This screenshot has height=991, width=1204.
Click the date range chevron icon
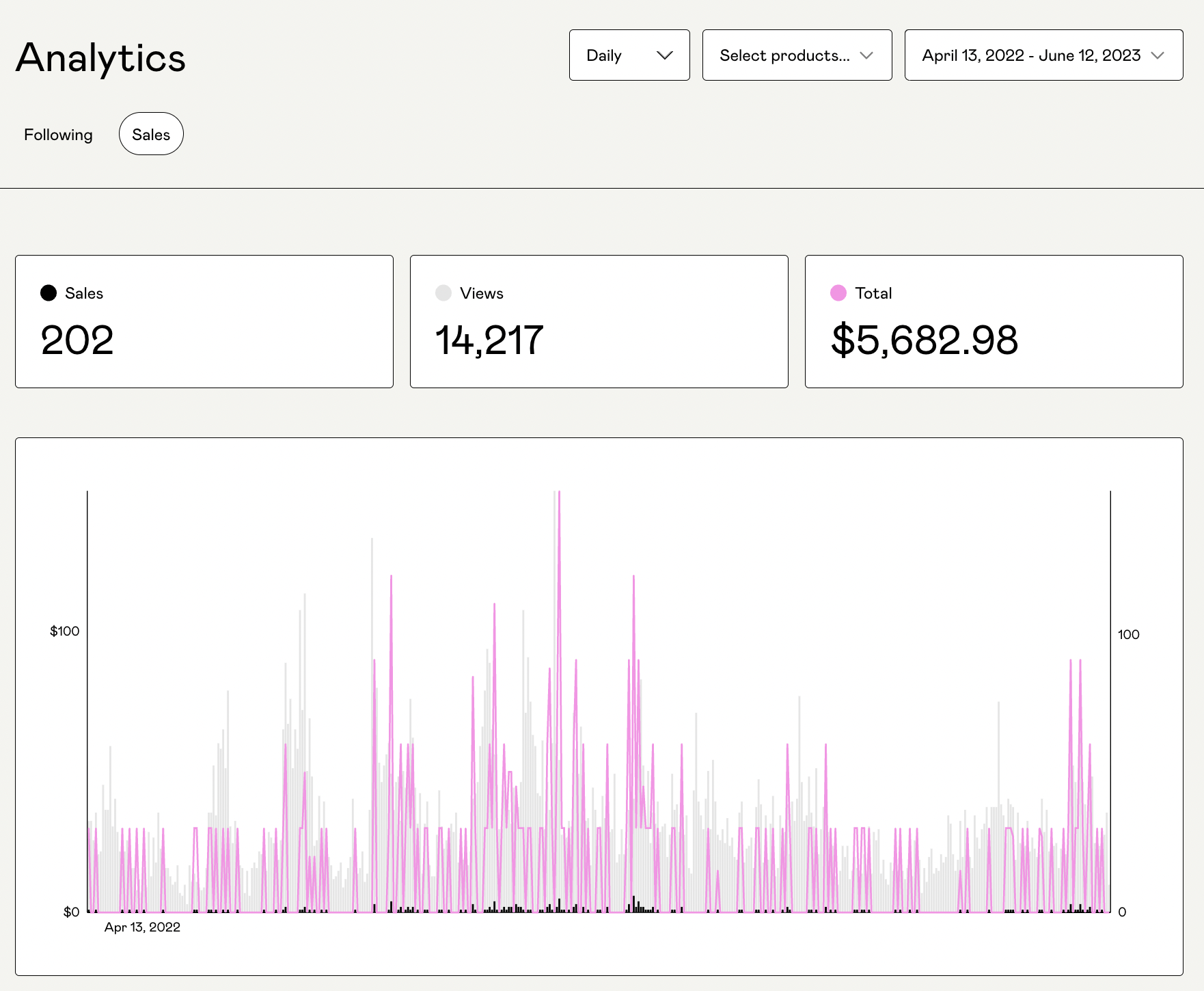click(x=1158, y=57)
